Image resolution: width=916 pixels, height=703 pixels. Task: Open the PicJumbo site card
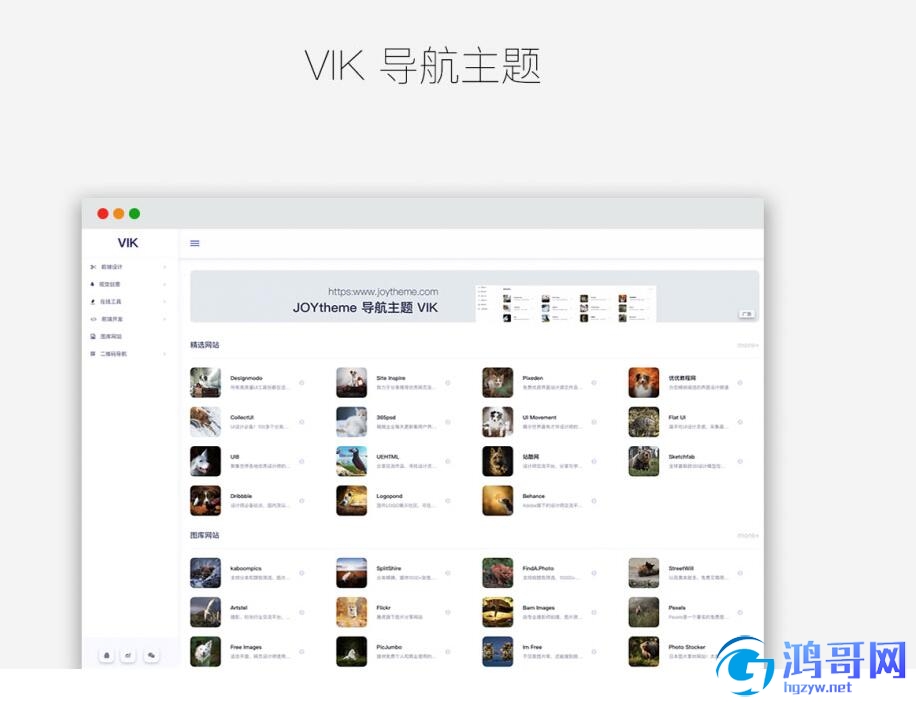point(394,652)
